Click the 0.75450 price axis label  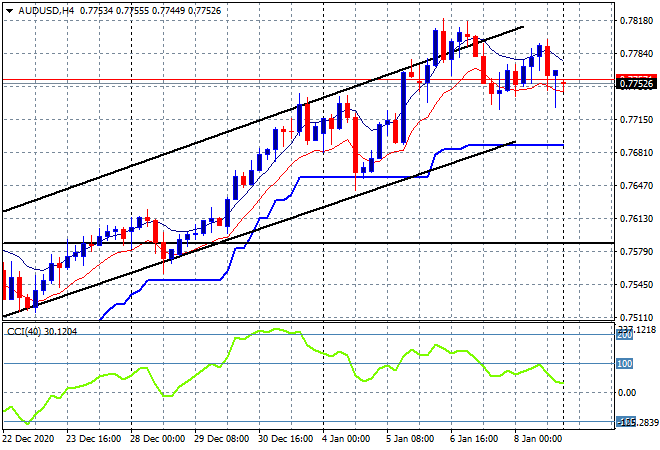(x=636, y=285)
